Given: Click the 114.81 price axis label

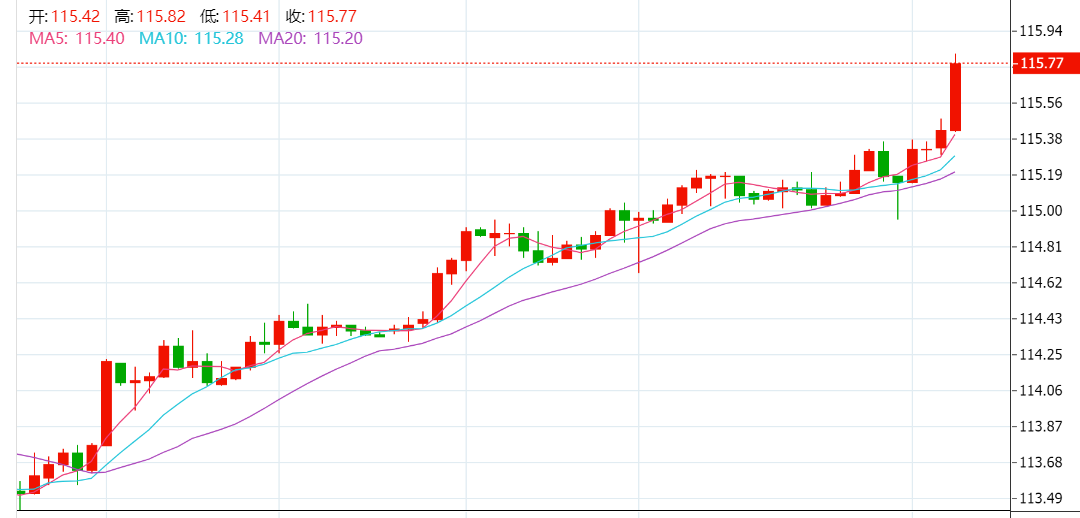Looking at the screenshot, I should point(1040,247).
